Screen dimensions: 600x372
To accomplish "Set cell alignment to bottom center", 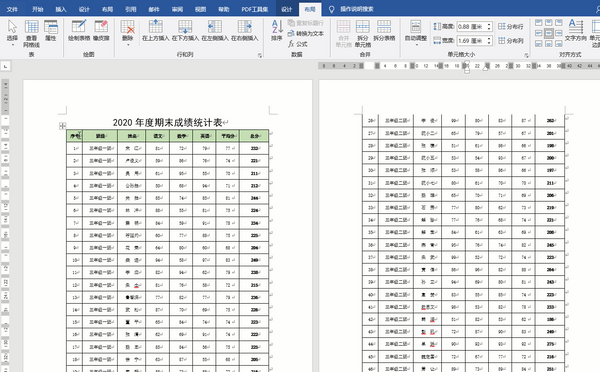I will (548, 44).
